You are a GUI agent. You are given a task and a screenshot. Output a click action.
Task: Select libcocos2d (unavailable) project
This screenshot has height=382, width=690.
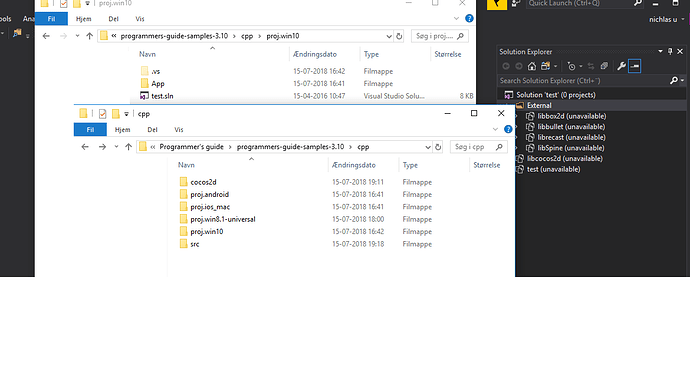coord(565,158)
